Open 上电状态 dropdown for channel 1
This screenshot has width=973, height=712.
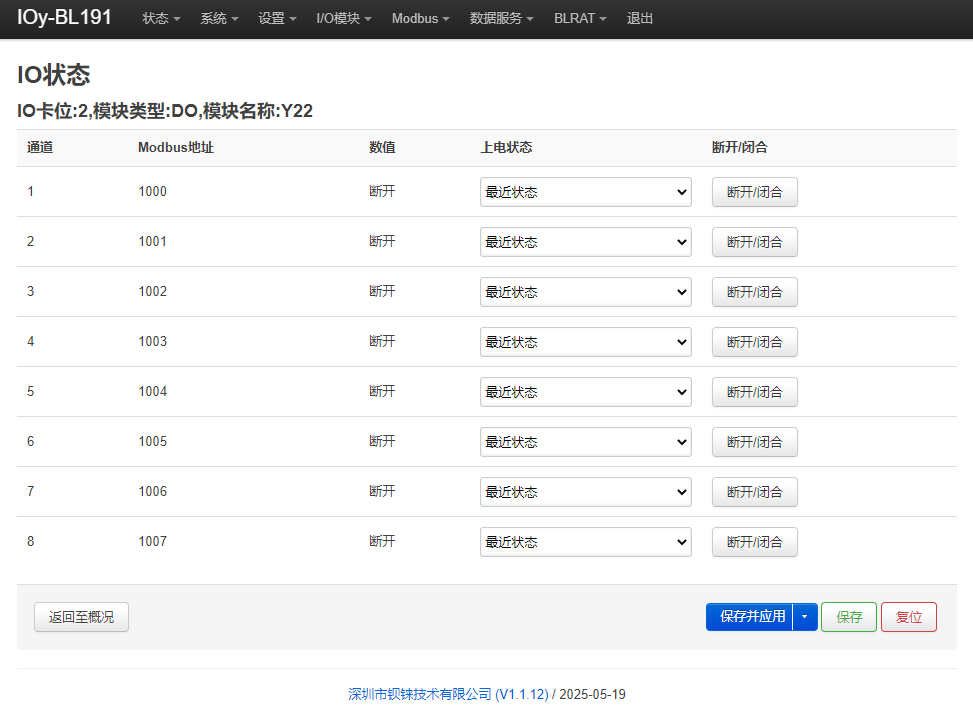tap(586, 192)
